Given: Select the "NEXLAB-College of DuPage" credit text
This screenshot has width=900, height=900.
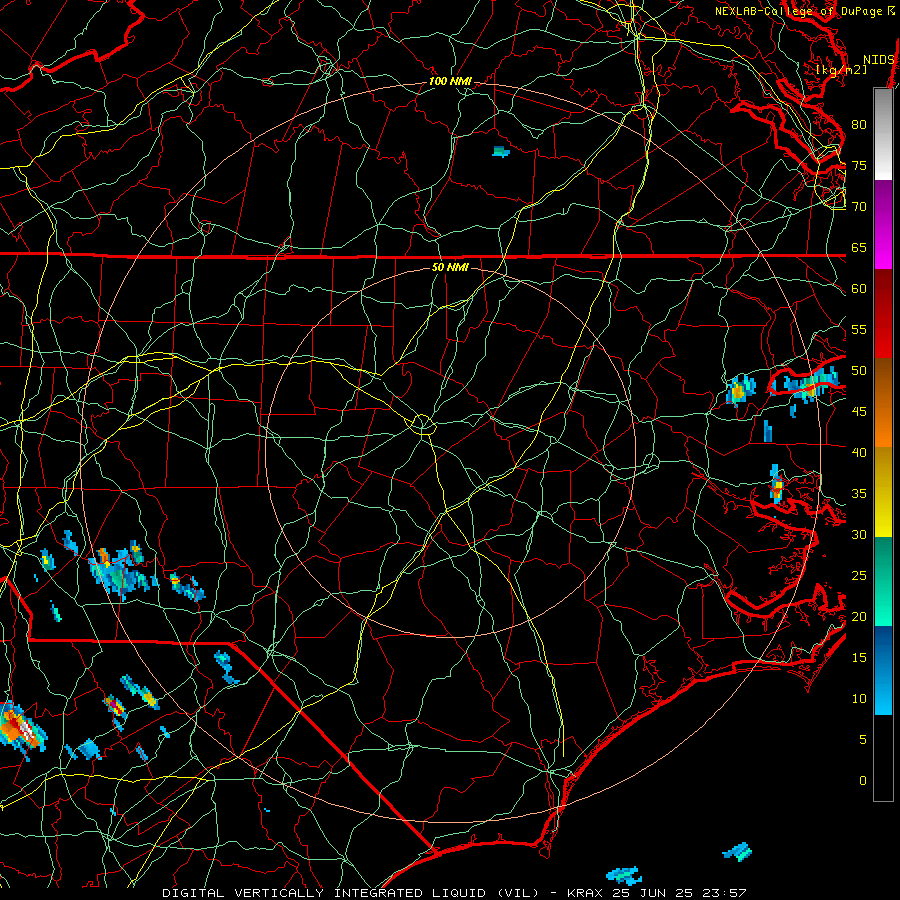Looking at the screenshot, I should click(798, 11).
